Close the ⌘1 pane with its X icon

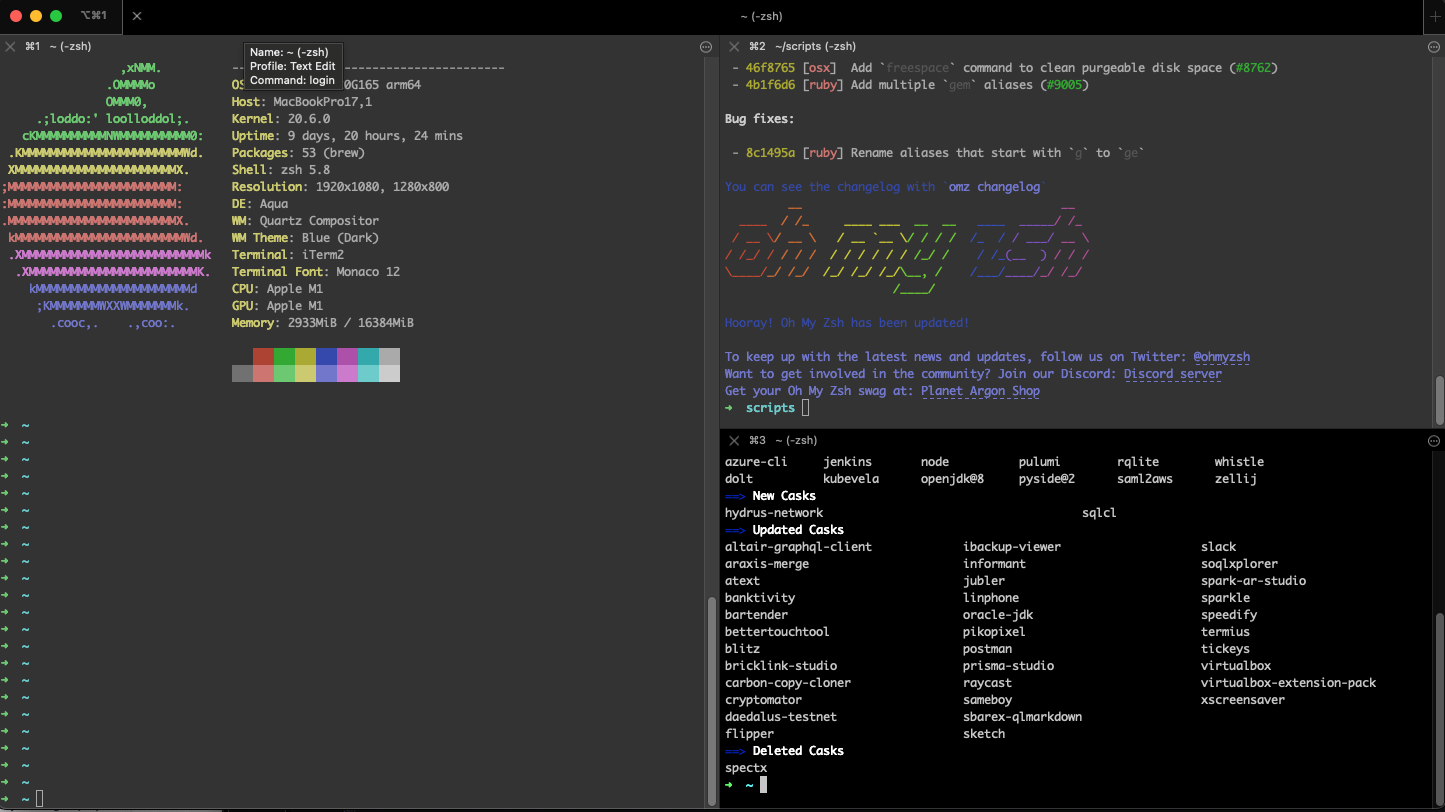pyautogui.click(x=10, y=47)
